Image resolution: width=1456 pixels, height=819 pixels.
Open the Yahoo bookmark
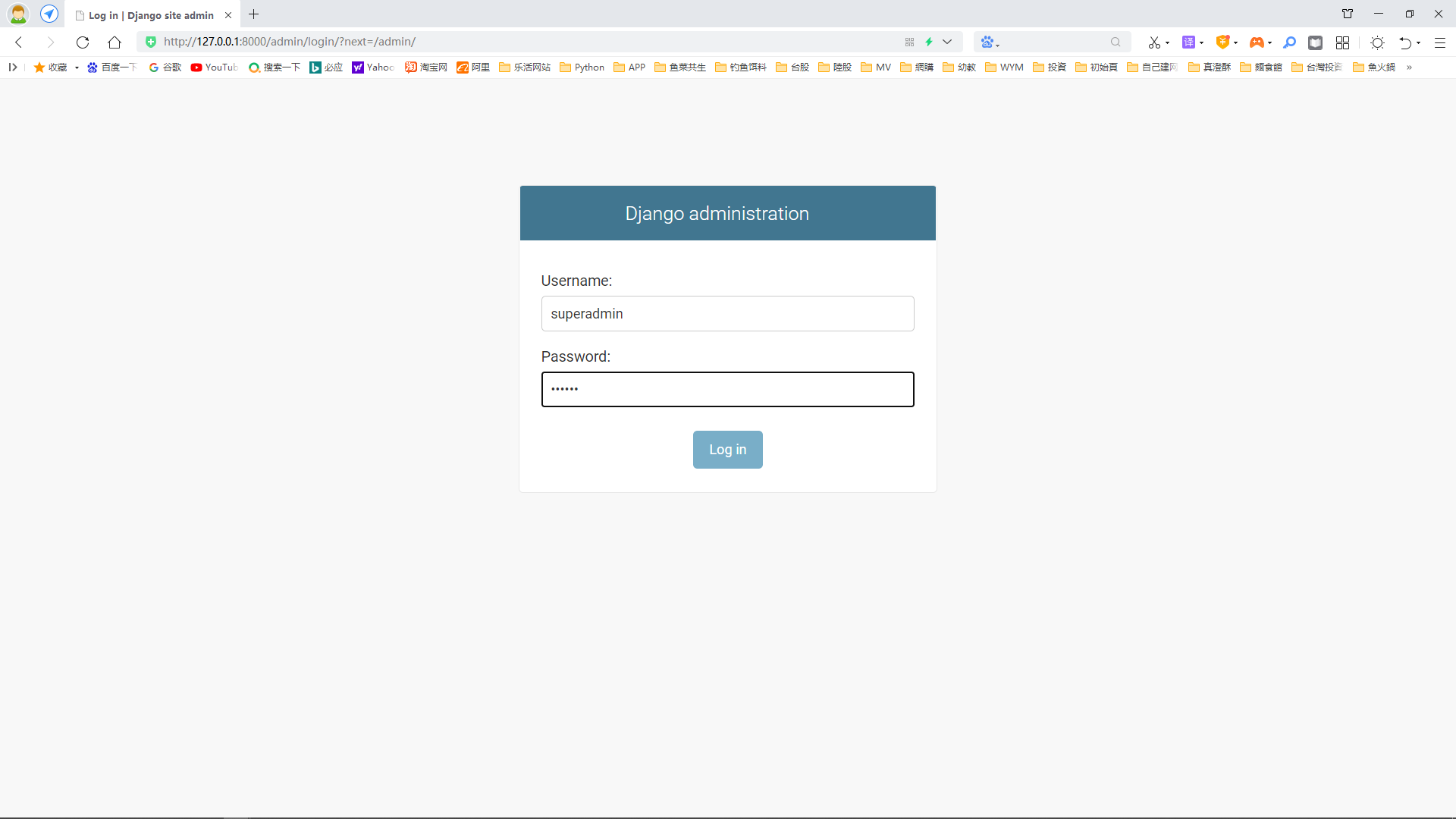(x=373, y=67)
